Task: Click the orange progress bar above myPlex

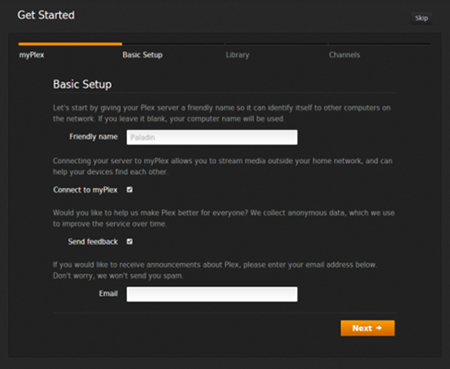Action: click(x=70, y=44)
